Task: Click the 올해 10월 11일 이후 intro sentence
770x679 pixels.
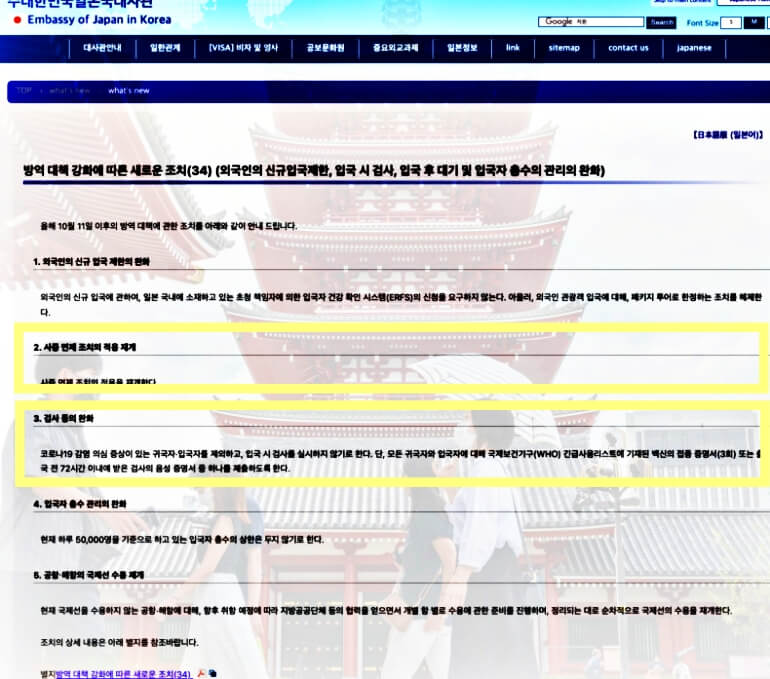Action: [x=169, y=226]
